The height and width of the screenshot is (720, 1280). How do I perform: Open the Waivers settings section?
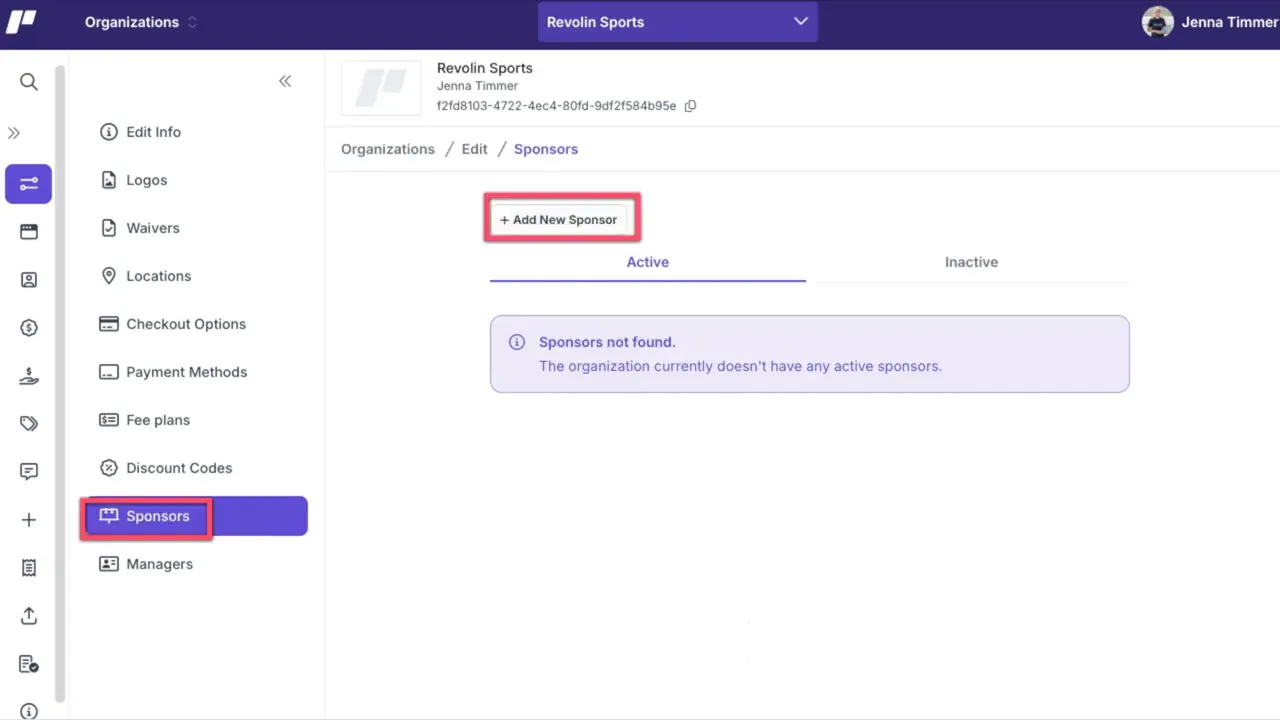coord(153,228)
